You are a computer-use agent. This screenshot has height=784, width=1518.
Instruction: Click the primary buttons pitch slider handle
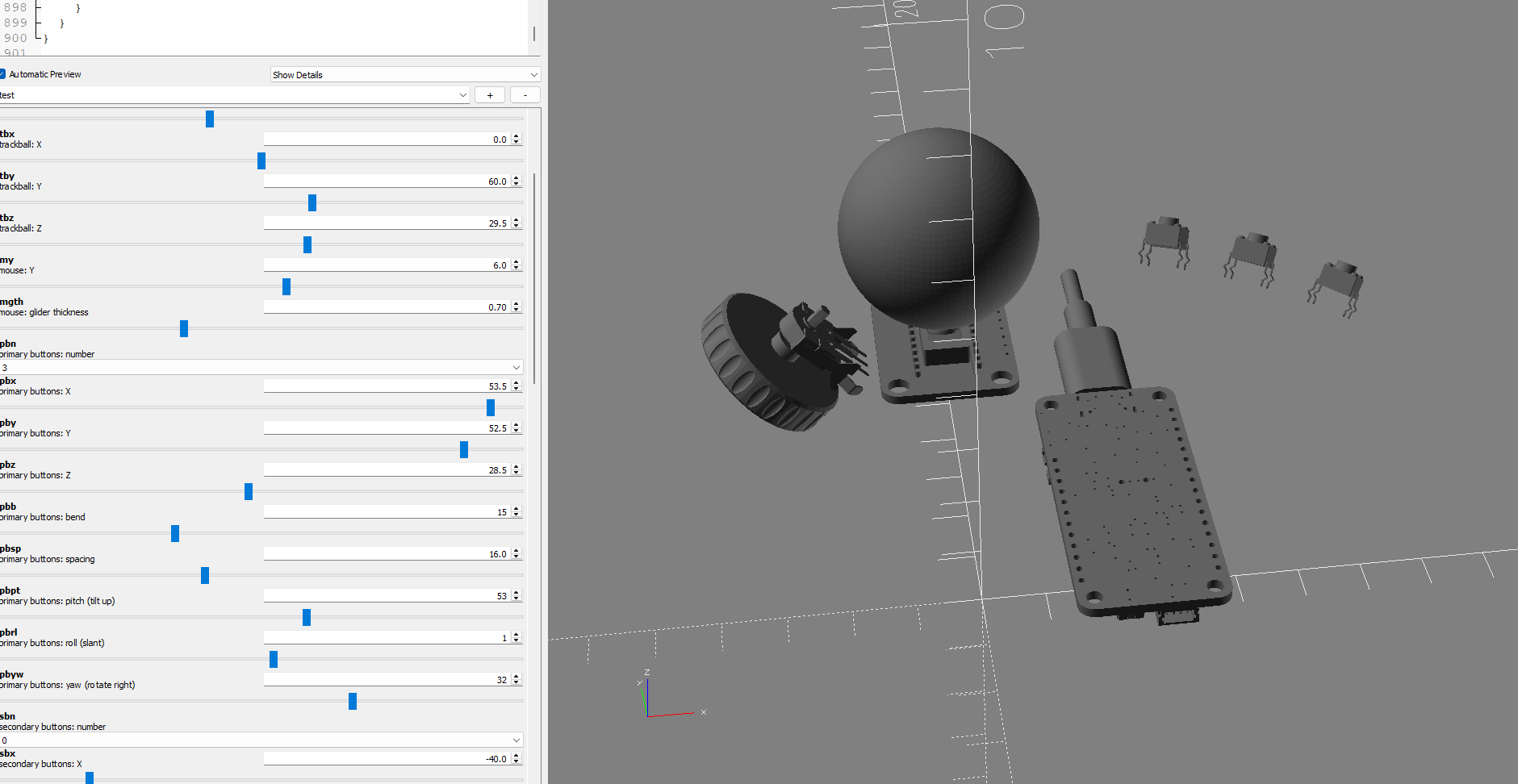click(307, 617)
